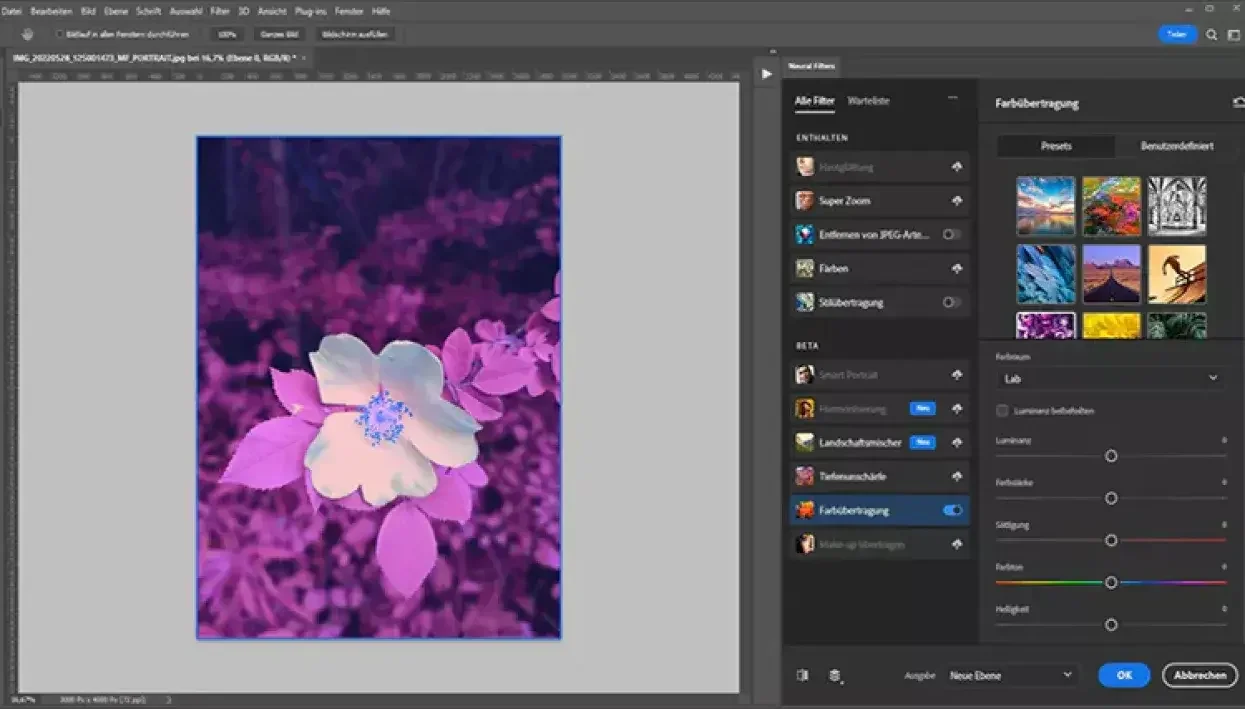Viewport: 1245px width, 709px height.
Task: Open the three-dot options menu beside Warteliste
Action: [952, 98]
